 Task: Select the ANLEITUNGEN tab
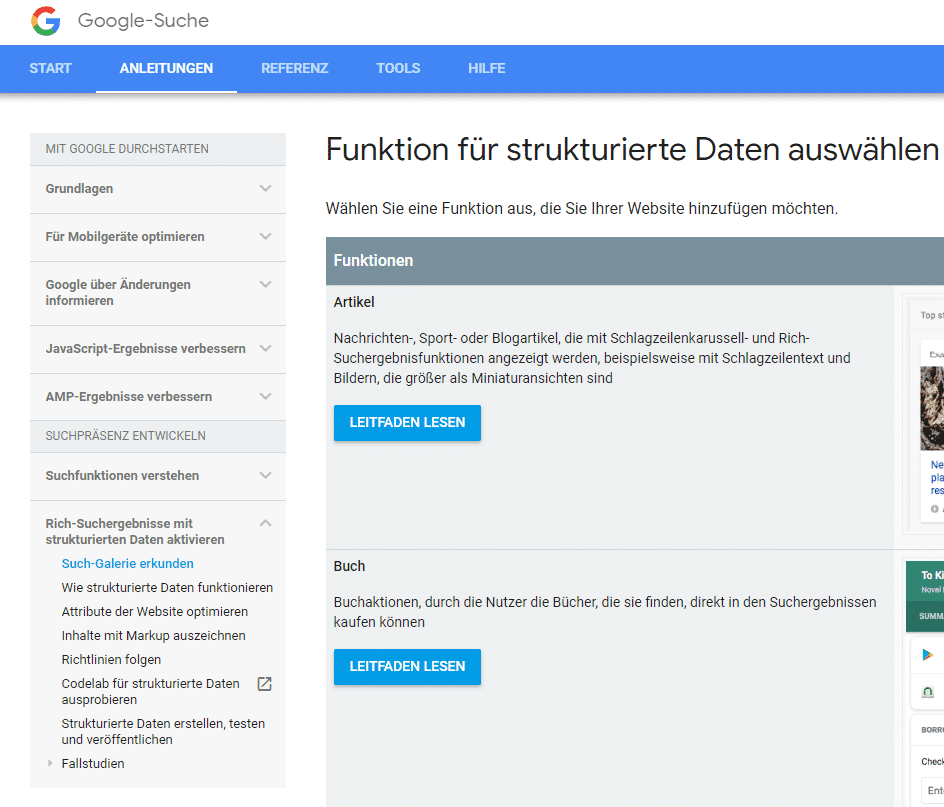(166, 69)
